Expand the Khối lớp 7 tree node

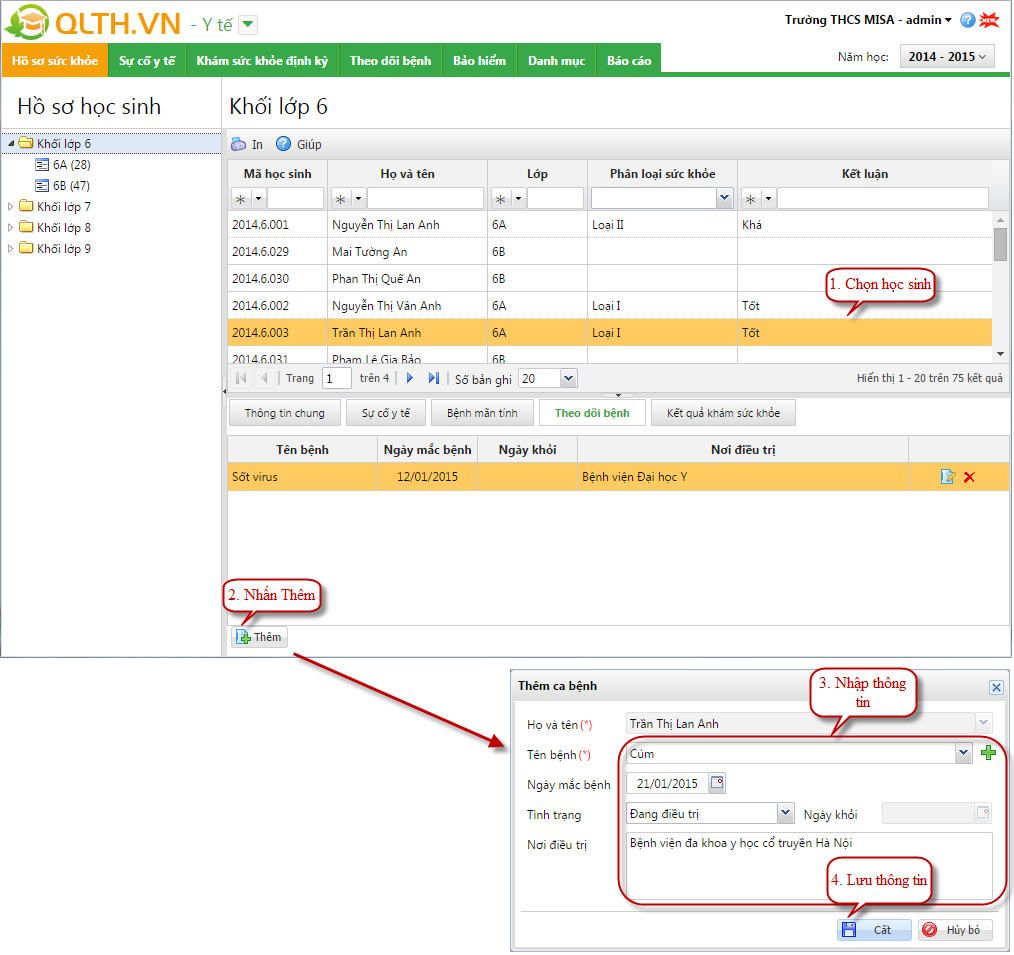12,207
